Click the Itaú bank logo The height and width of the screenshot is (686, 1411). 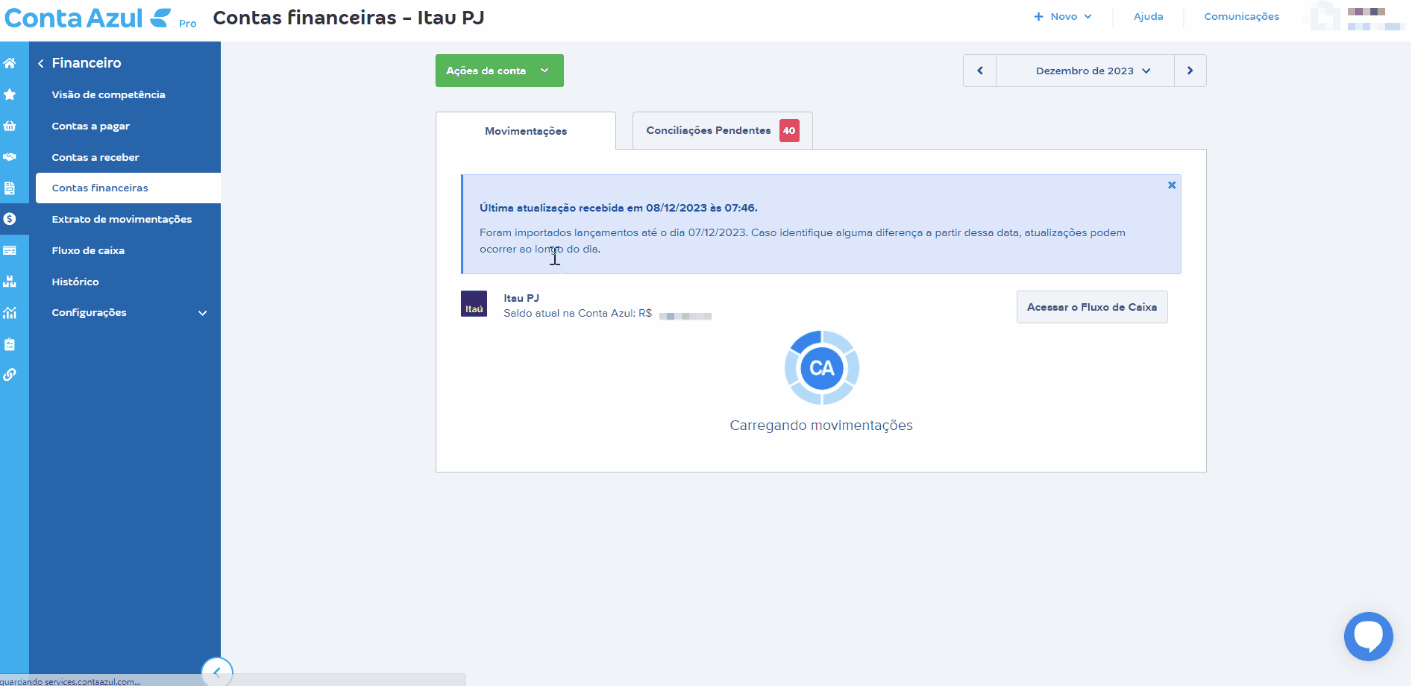point(474,304)
